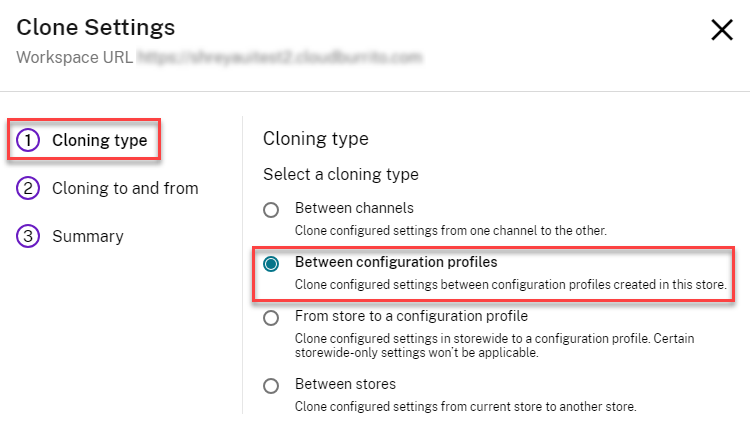Click the step 3 number circle
This screenshot has height=440, width=750.
point(28,237)
